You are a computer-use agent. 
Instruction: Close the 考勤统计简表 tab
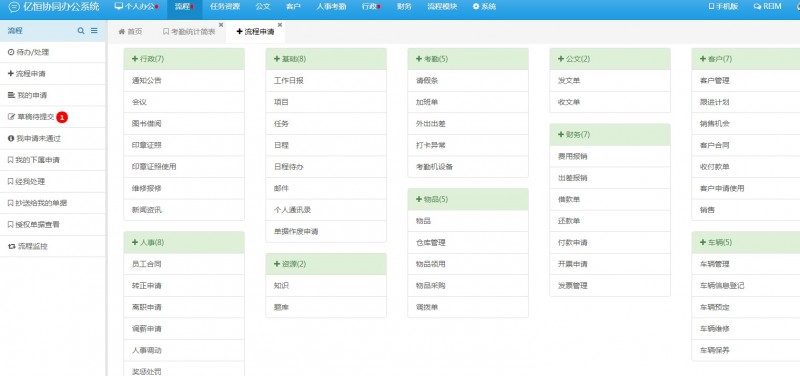point(221,24)
